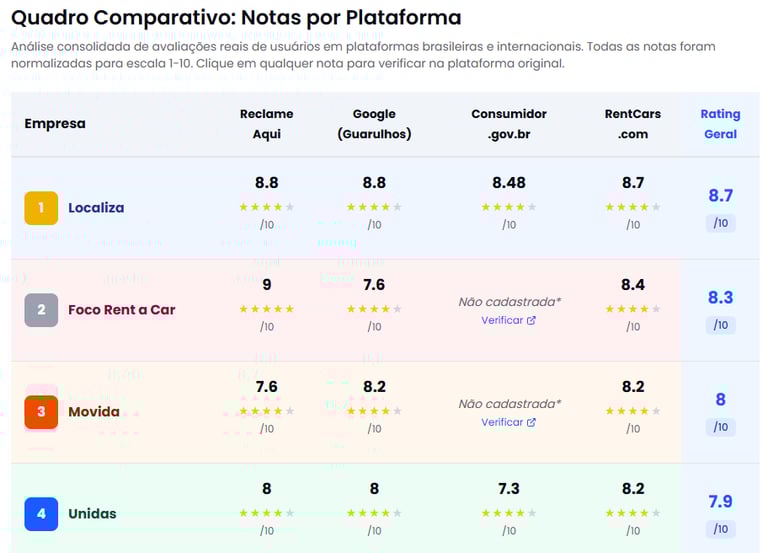This screenshot has height=553, width=768.
Task: Click the Google (Guarulhos) column header
Action: point(374,124)
